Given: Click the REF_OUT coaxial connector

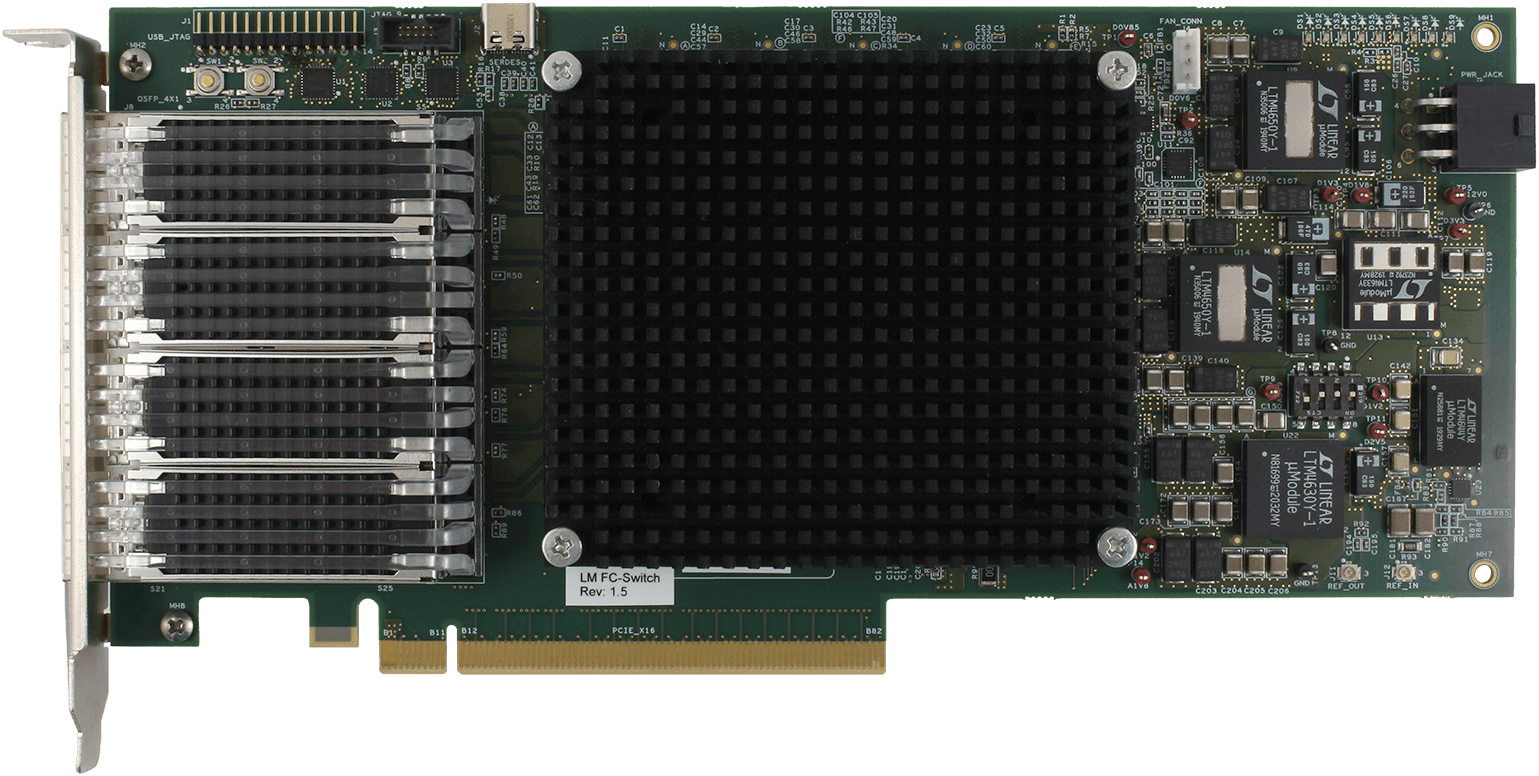Looking at the screenshot, I should [x=1349, y=573].
